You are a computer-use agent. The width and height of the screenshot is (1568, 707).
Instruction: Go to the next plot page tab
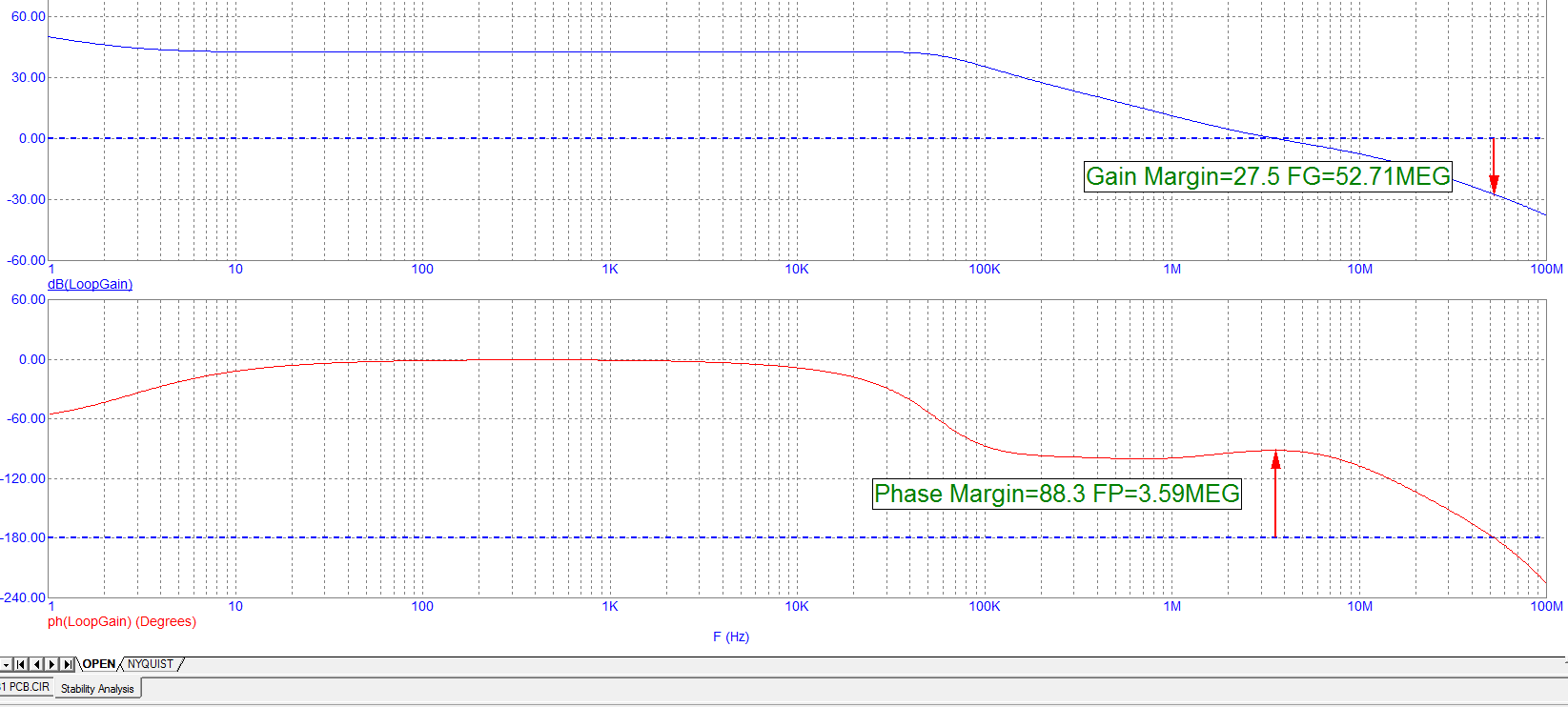(51, 664)
